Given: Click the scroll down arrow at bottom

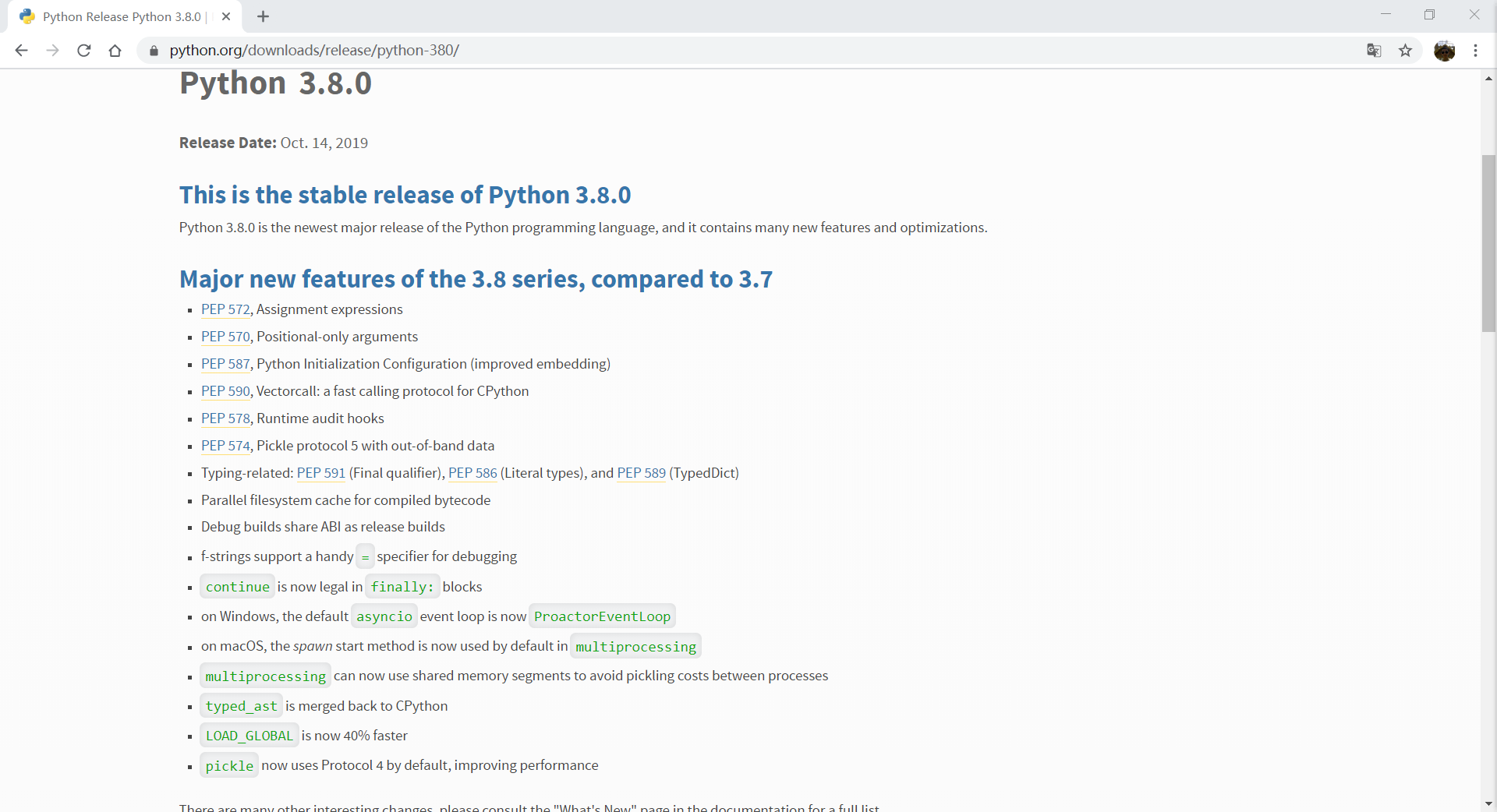Looking at the screenshot, I should [1488, 804].
